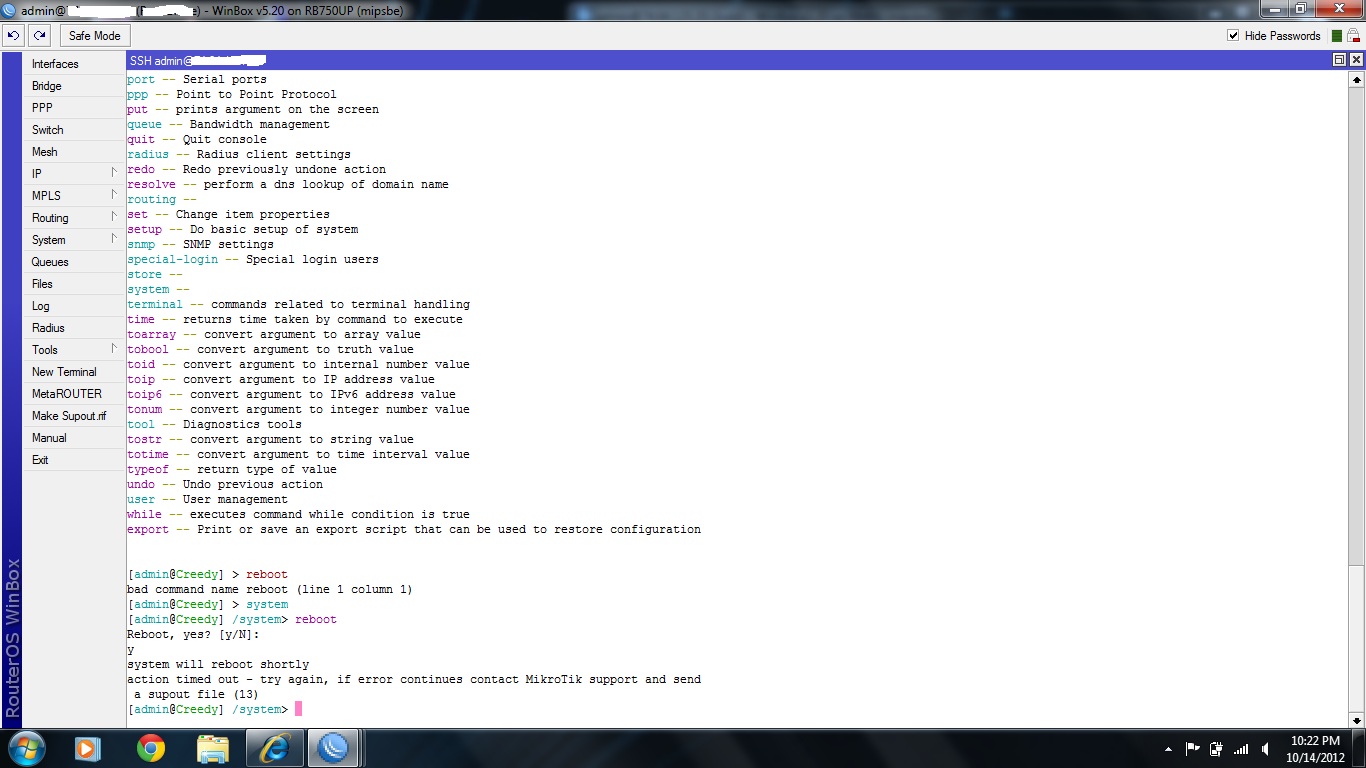
Task: Launch Google Chrome from the taskbar
Action: (x=151, y=748)
